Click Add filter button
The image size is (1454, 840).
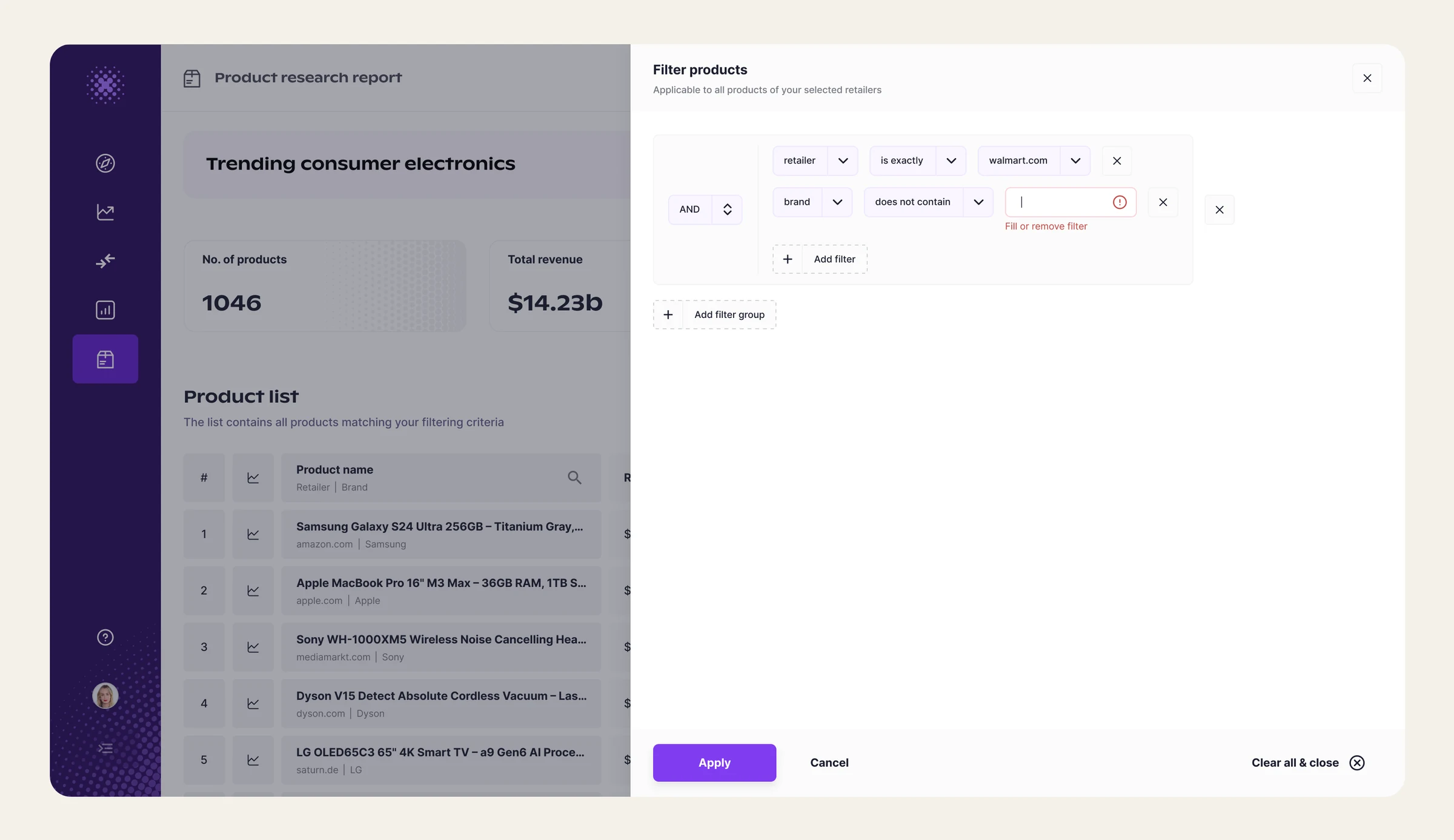pos(820,259)
